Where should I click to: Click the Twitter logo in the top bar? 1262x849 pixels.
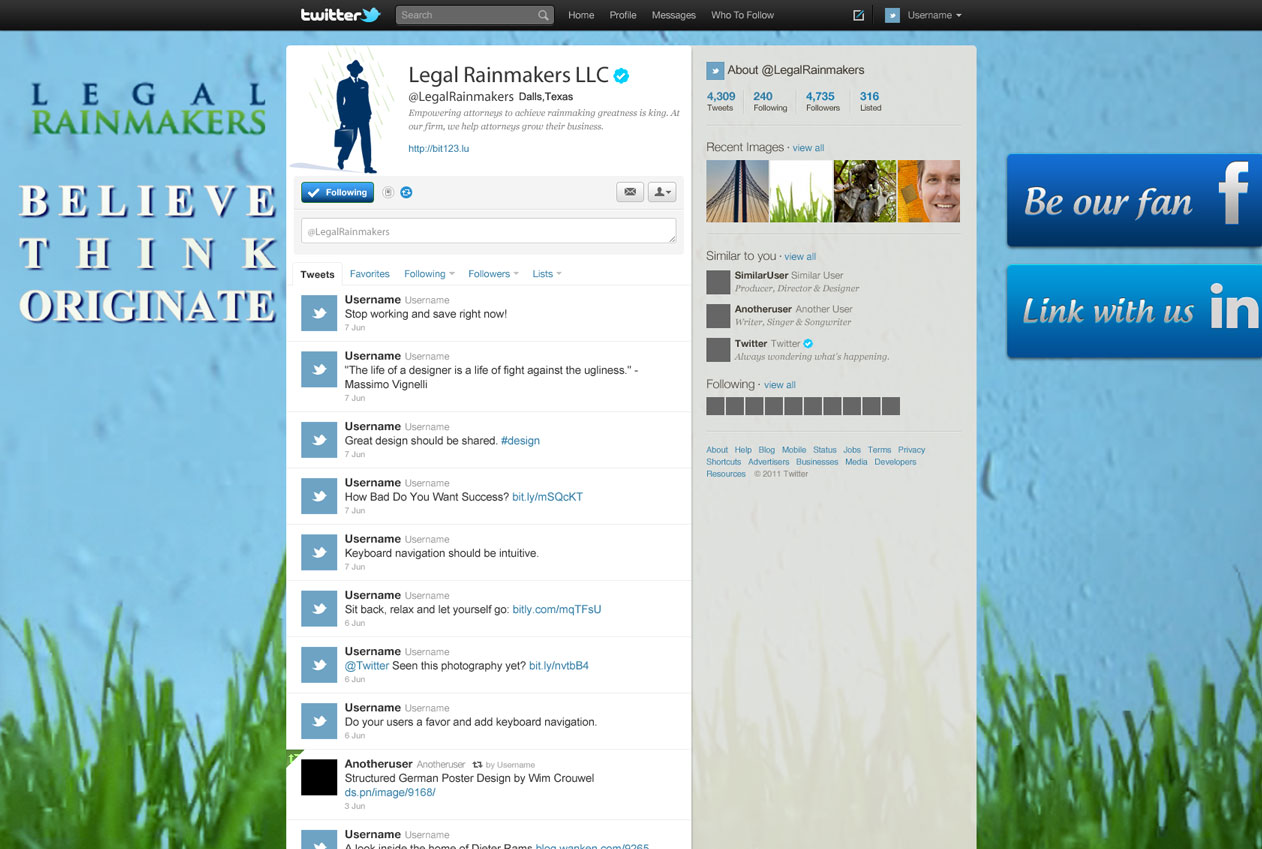point(340,15)
